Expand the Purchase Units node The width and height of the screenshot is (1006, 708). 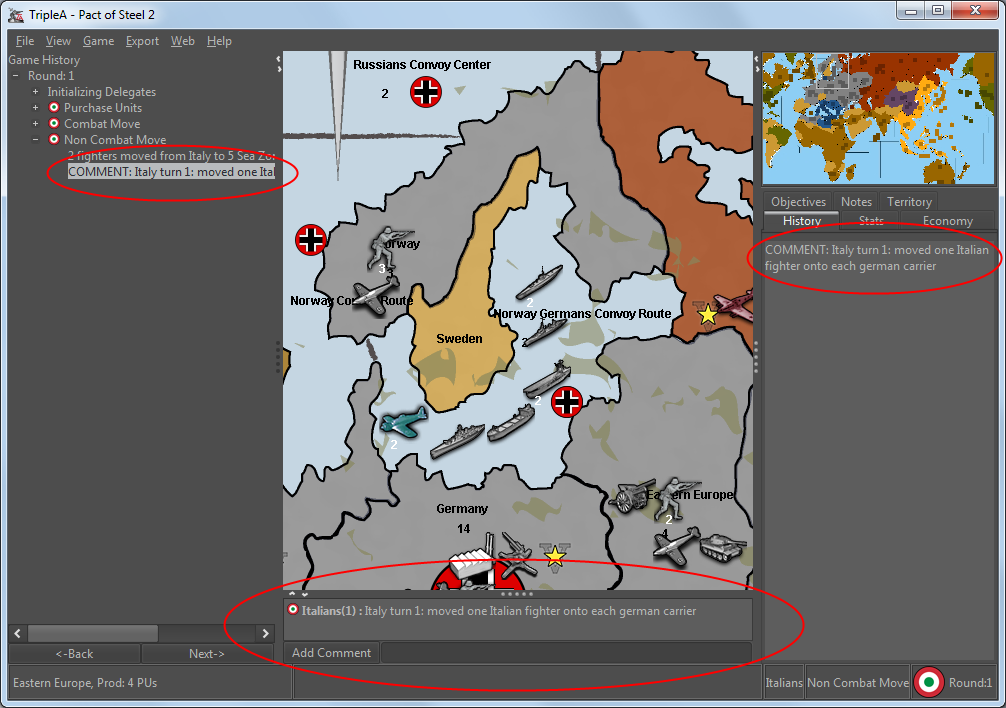tap(35, 108)
